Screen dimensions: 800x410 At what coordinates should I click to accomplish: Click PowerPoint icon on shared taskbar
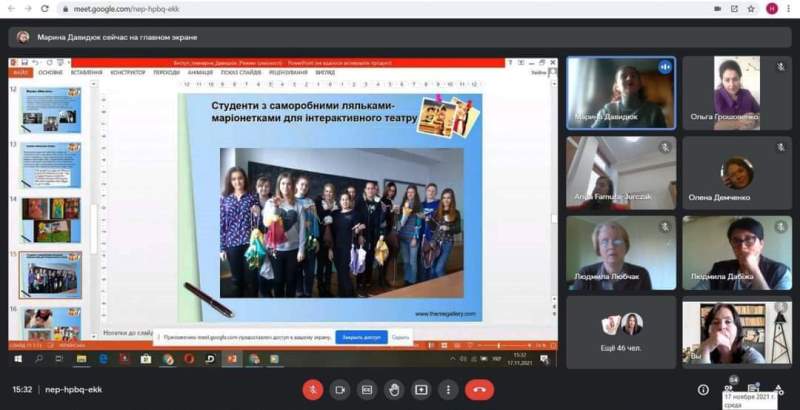click(232, 360)
